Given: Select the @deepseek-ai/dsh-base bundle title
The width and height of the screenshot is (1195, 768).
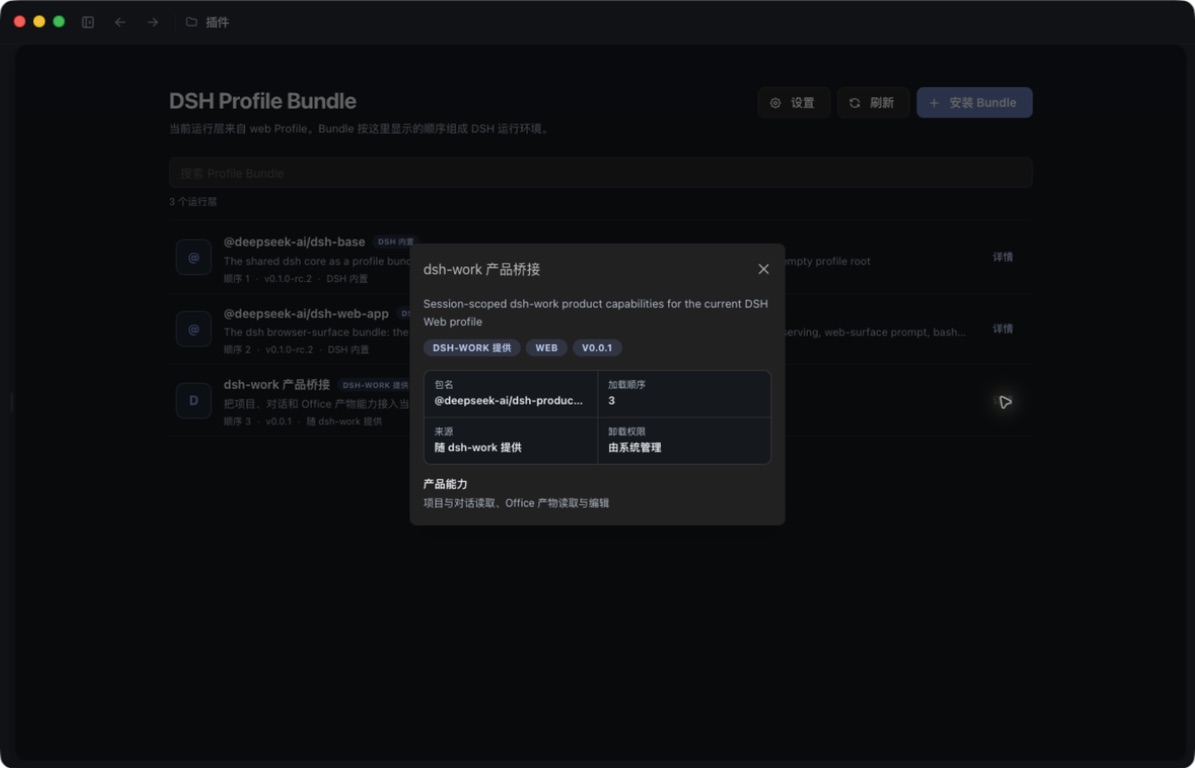Looking at the screenshot, I should (294, 242).
